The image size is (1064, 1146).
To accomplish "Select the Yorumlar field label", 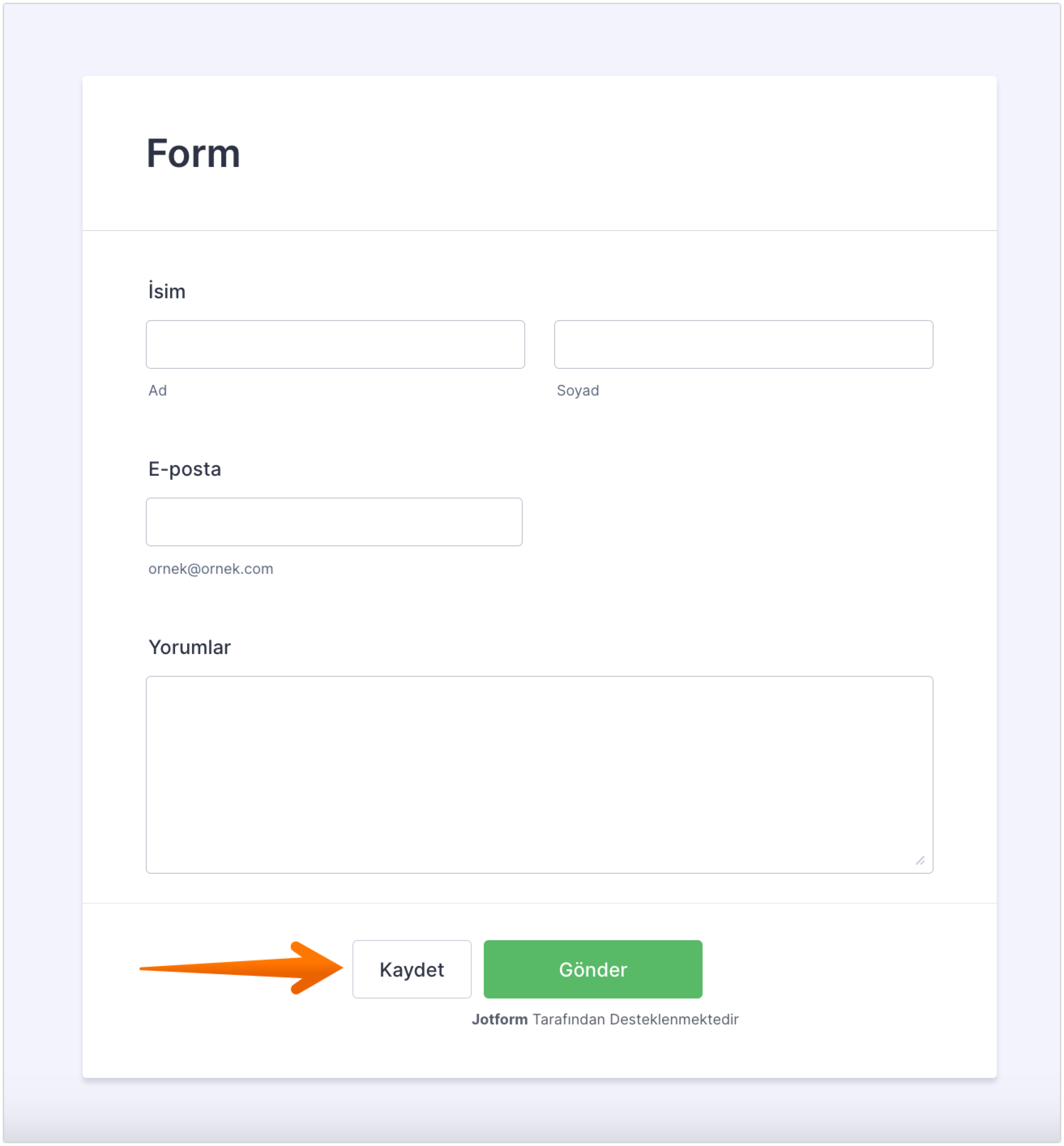I will click(190, 647).
